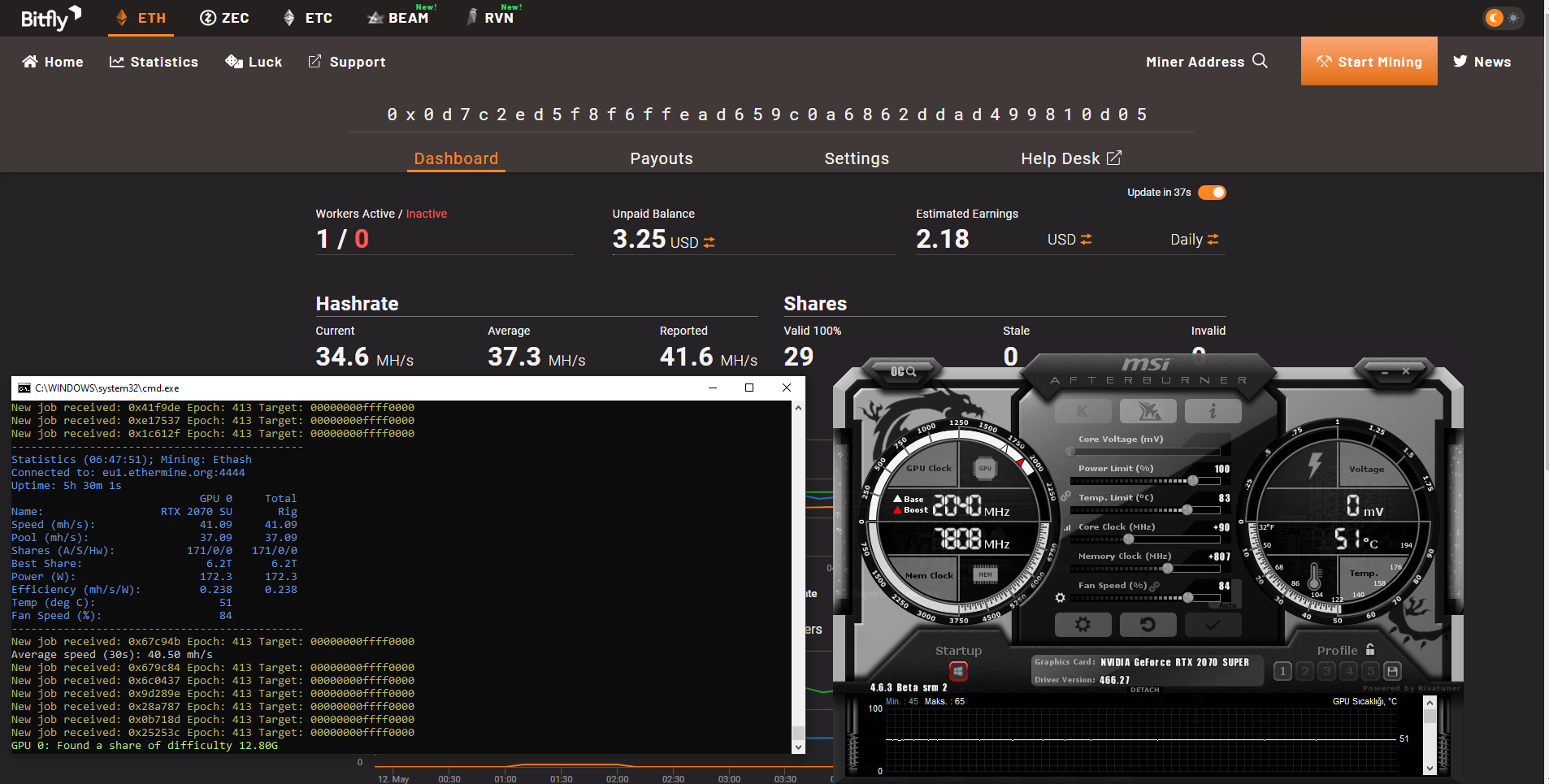Click the Miner Address search icon

(1260, 61)
